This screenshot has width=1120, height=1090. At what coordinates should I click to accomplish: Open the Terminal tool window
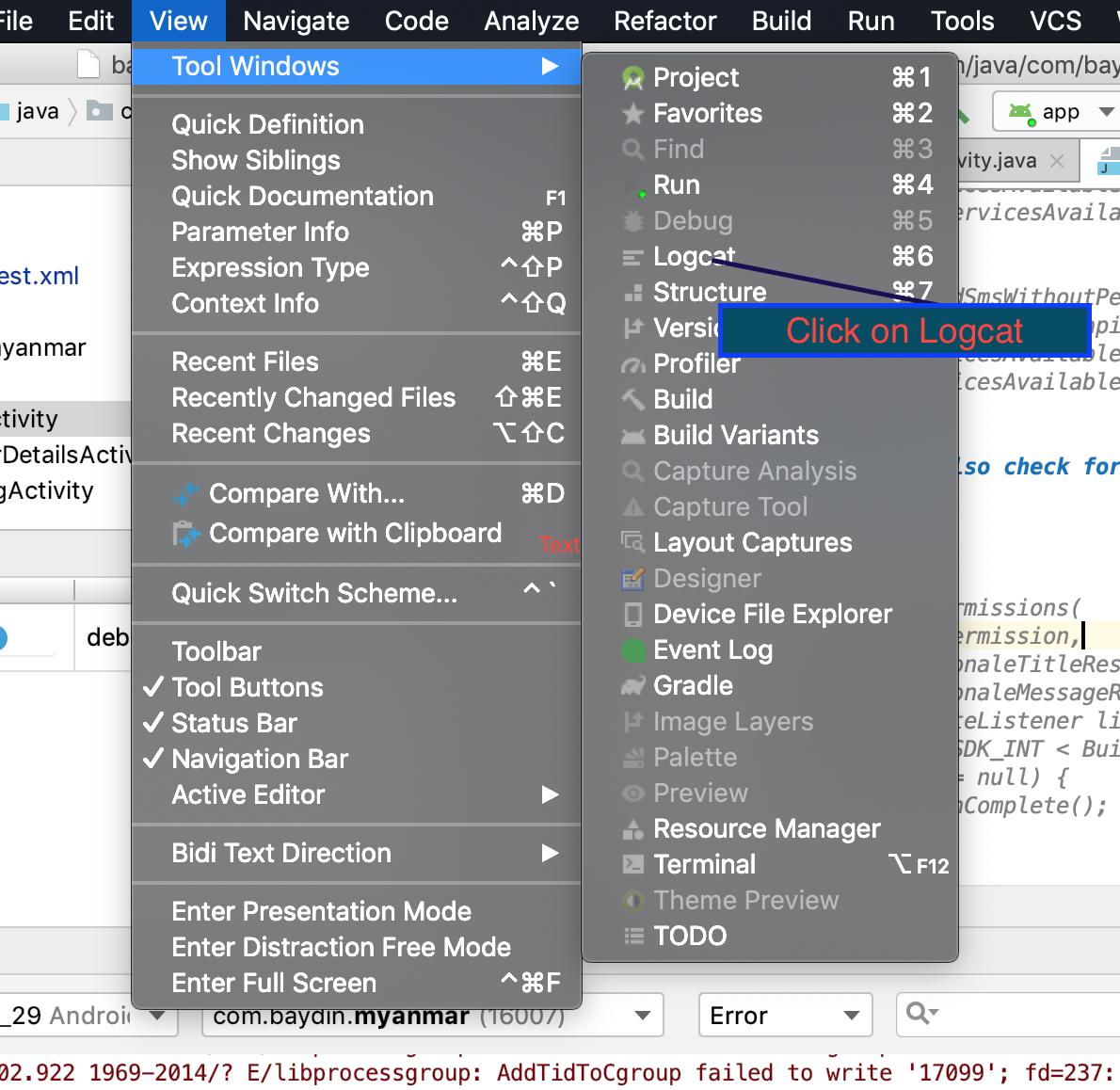(704, 864)
